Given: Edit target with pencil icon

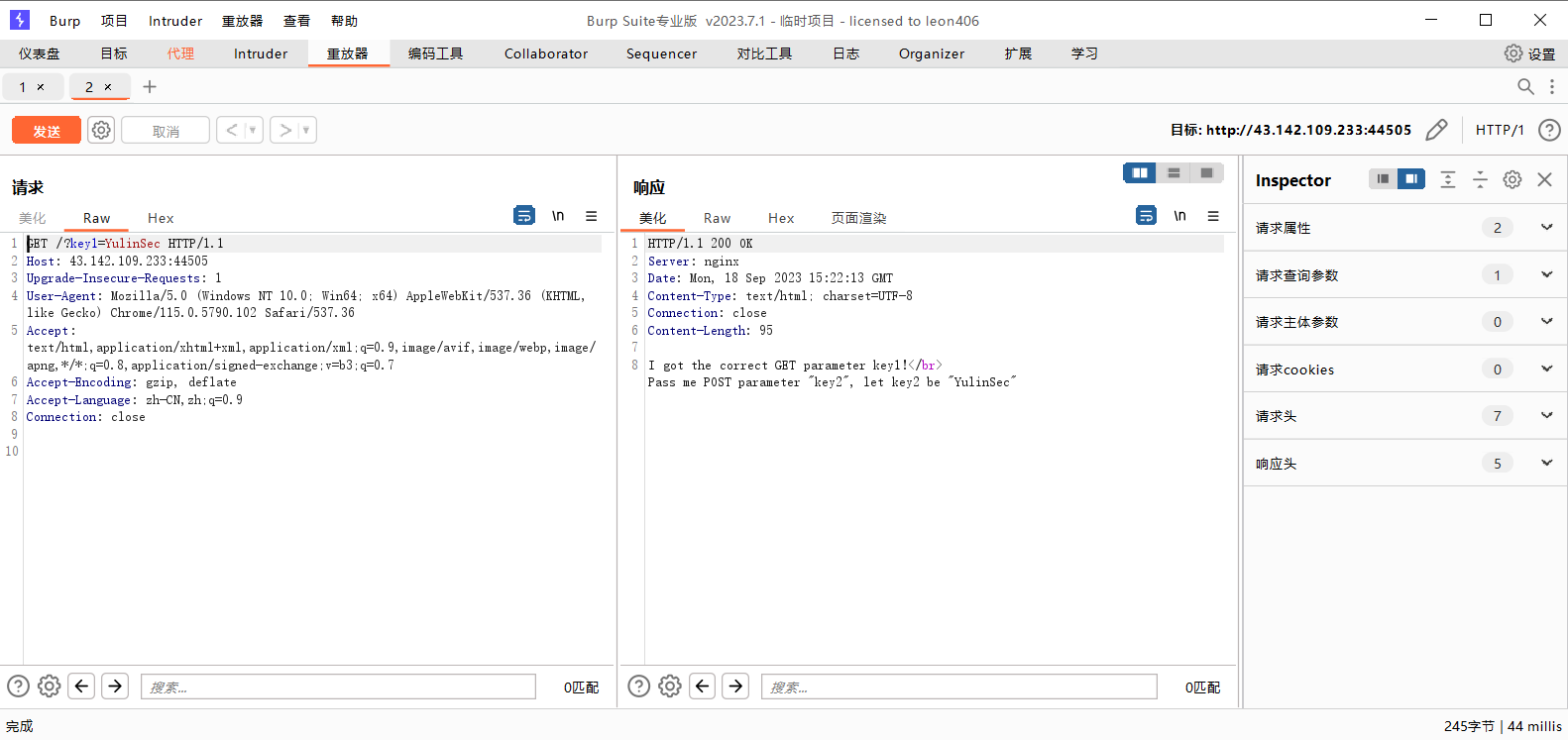Looking at the screenshot, I should click(x=1436, y=130).
